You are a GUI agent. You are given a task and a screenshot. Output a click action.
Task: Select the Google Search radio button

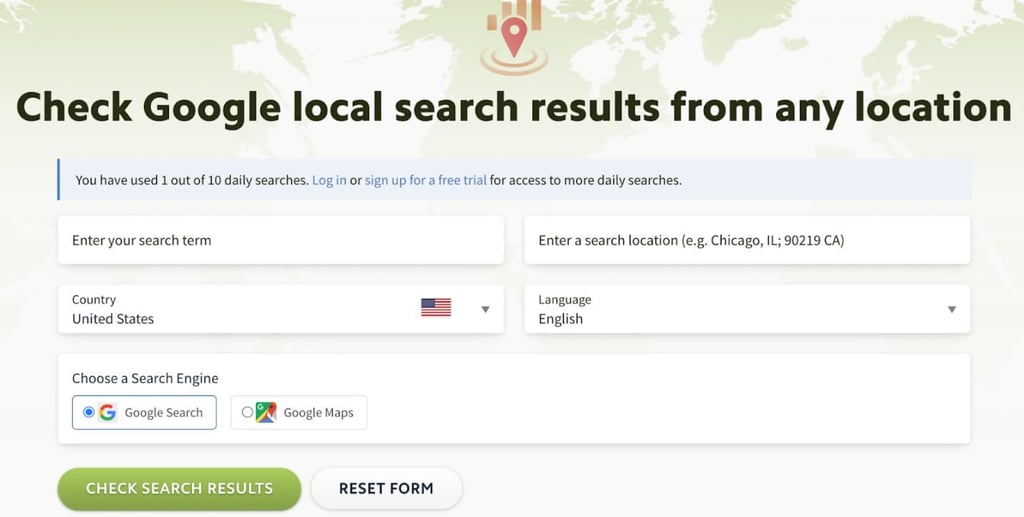(89, 412)
